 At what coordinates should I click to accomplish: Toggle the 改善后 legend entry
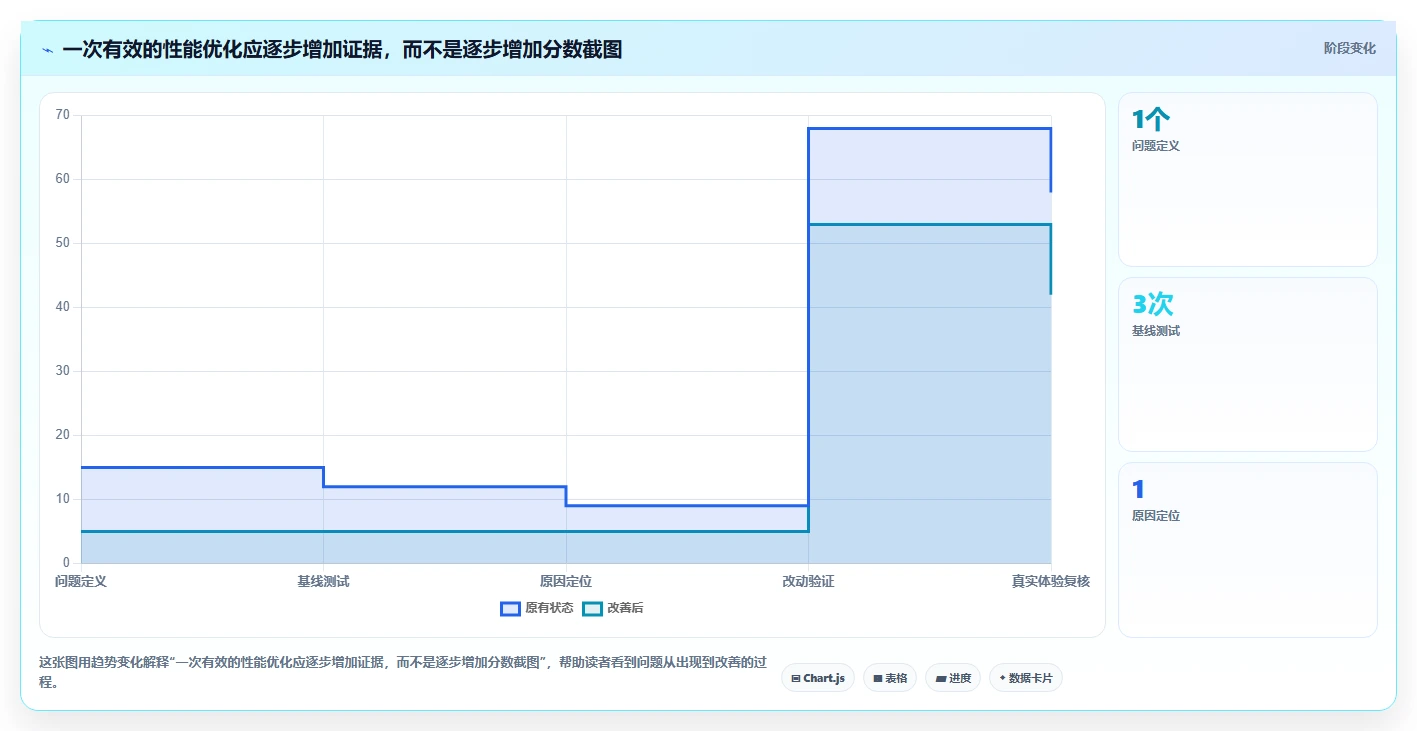click(613, 608)
